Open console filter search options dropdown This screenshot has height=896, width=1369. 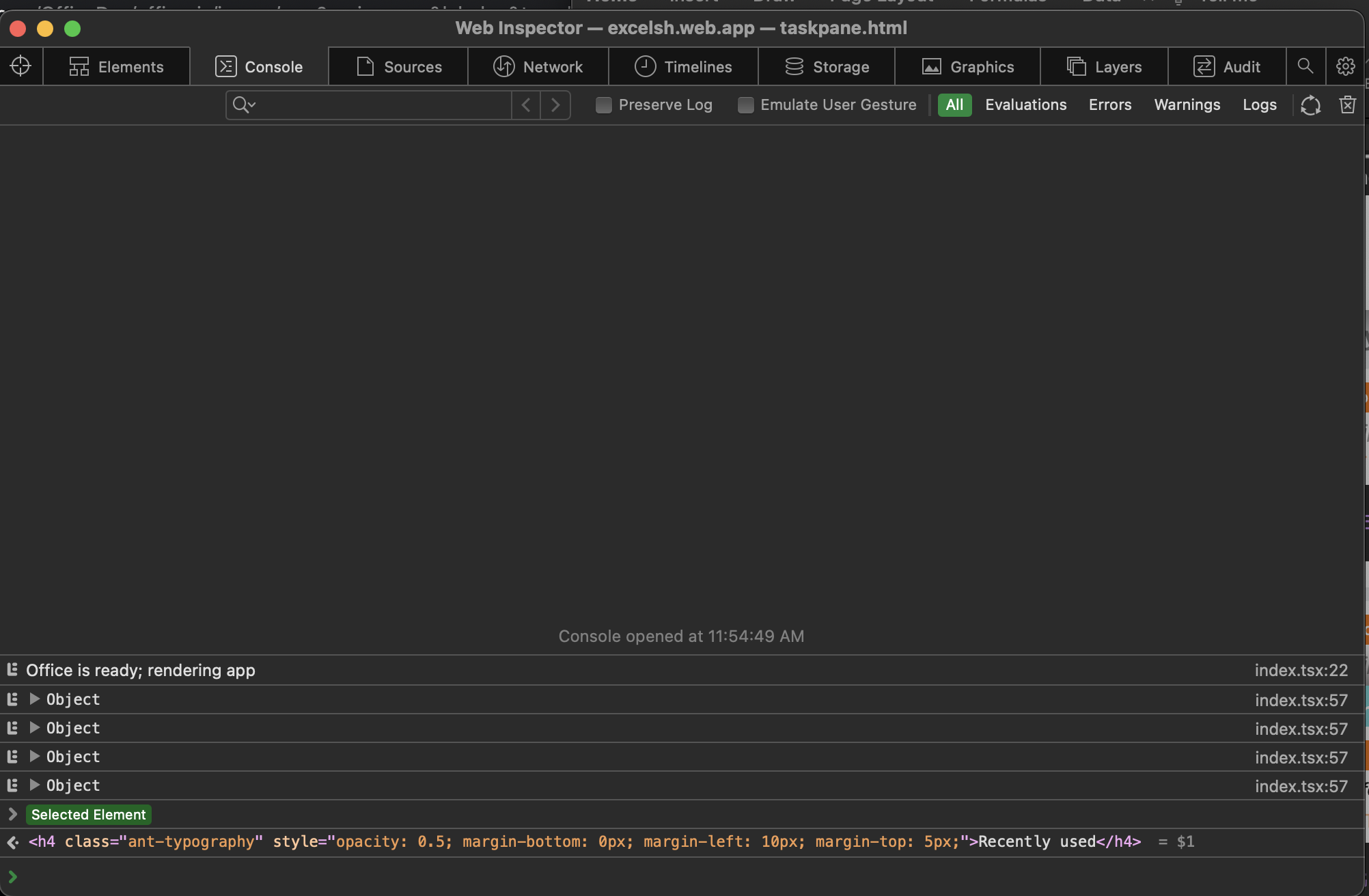(244, 105)
